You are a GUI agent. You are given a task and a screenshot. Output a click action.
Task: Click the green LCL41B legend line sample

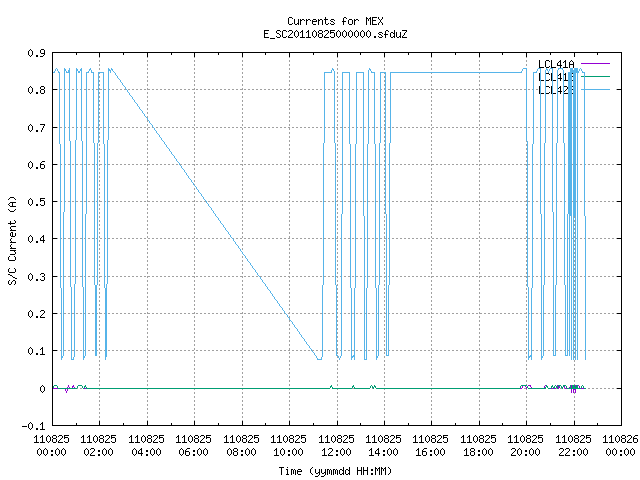pos(595,76)
